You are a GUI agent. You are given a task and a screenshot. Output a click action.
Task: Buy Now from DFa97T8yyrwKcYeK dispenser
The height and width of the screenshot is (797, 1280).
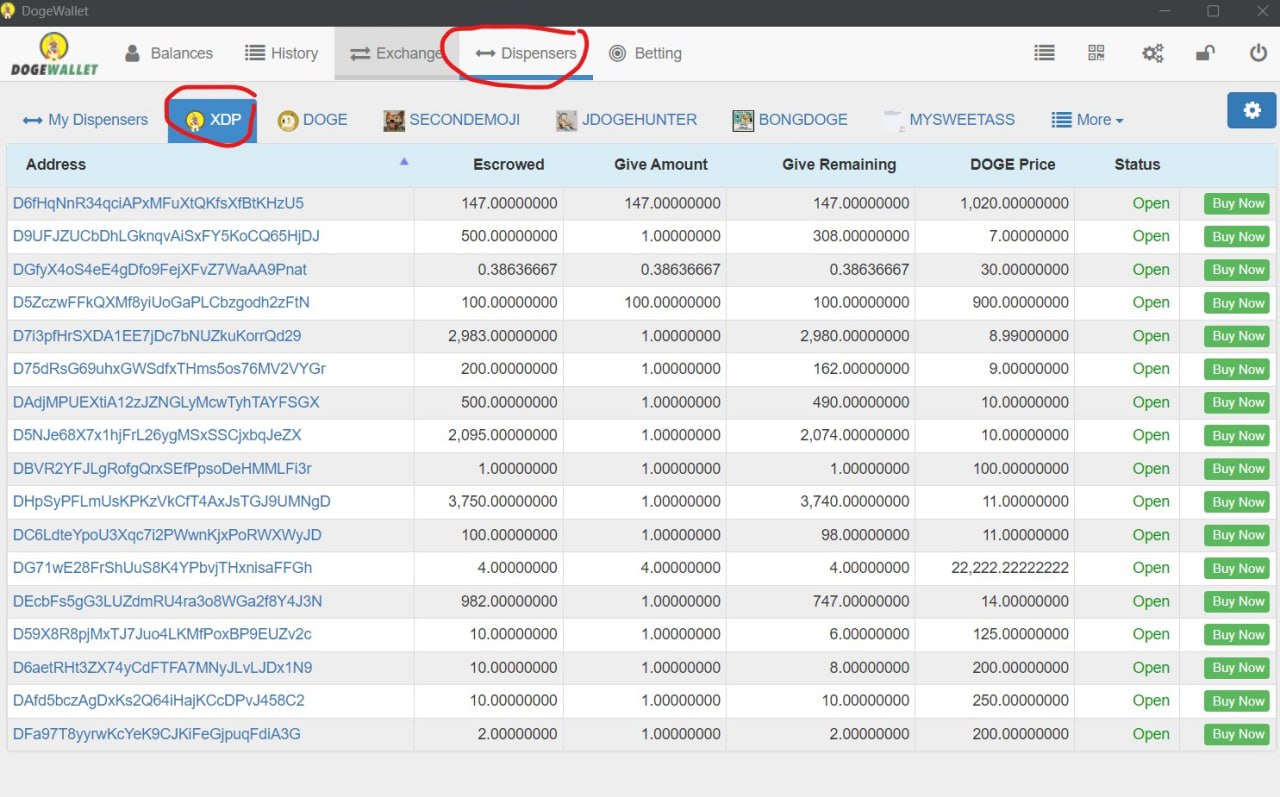[1237, 734]
